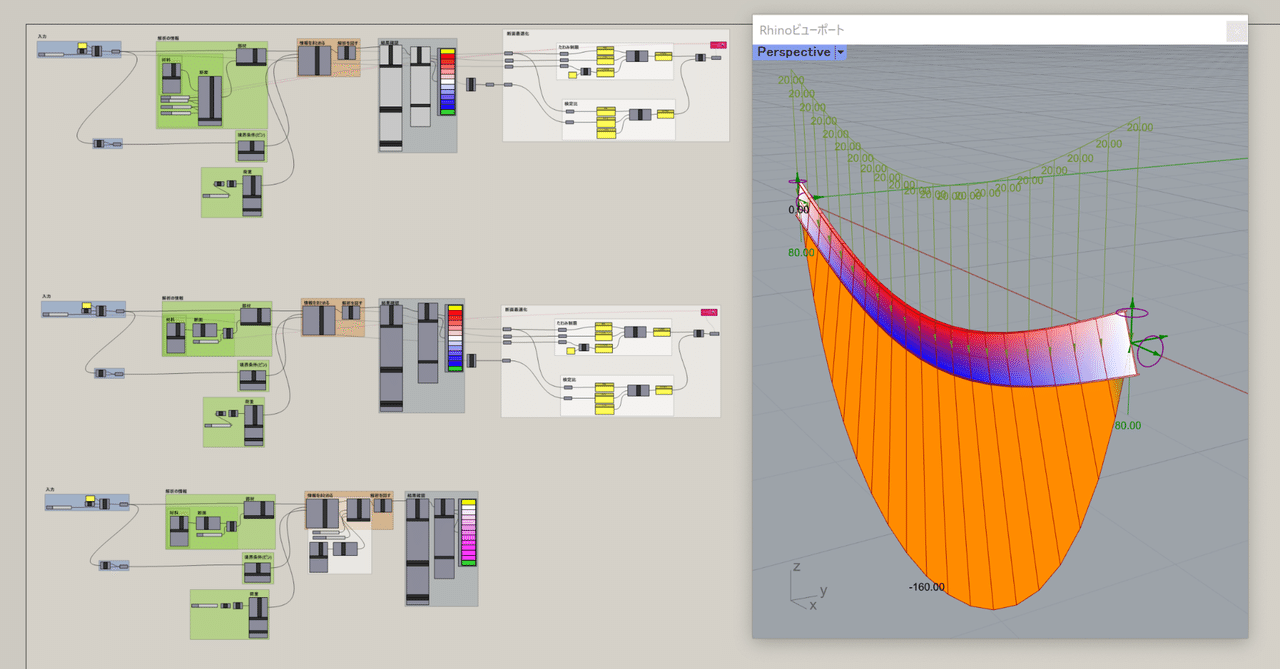This screenshot has width=1280, height=669.
Task: Click the 検定比 group label in top definition
Action: point(571,104)
